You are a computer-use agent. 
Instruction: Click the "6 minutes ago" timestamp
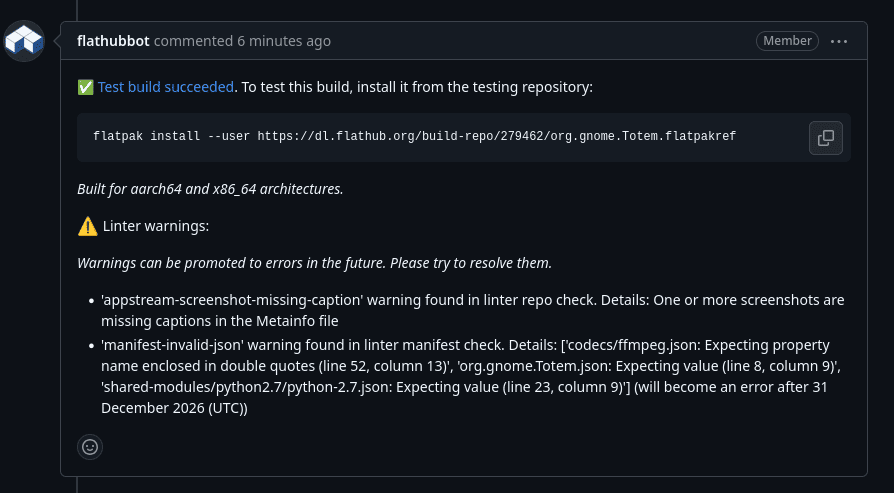coord(283,41)
